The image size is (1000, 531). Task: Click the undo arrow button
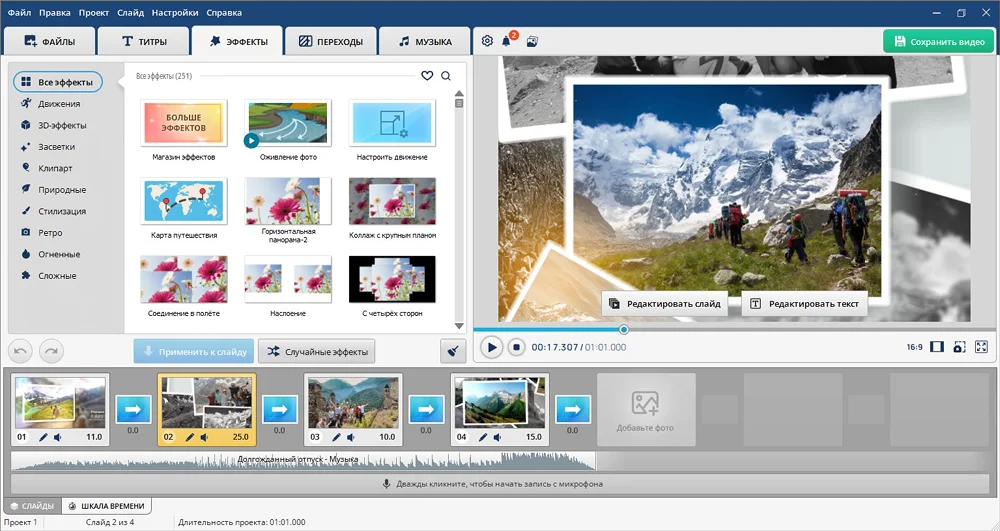tap(21, 351)
